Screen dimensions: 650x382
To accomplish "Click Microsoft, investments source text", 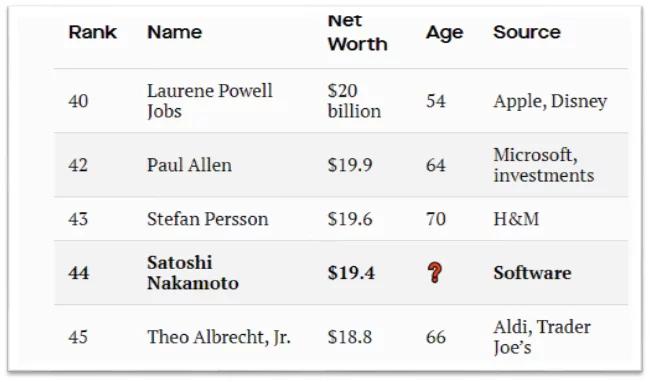I will click(544, 165).
